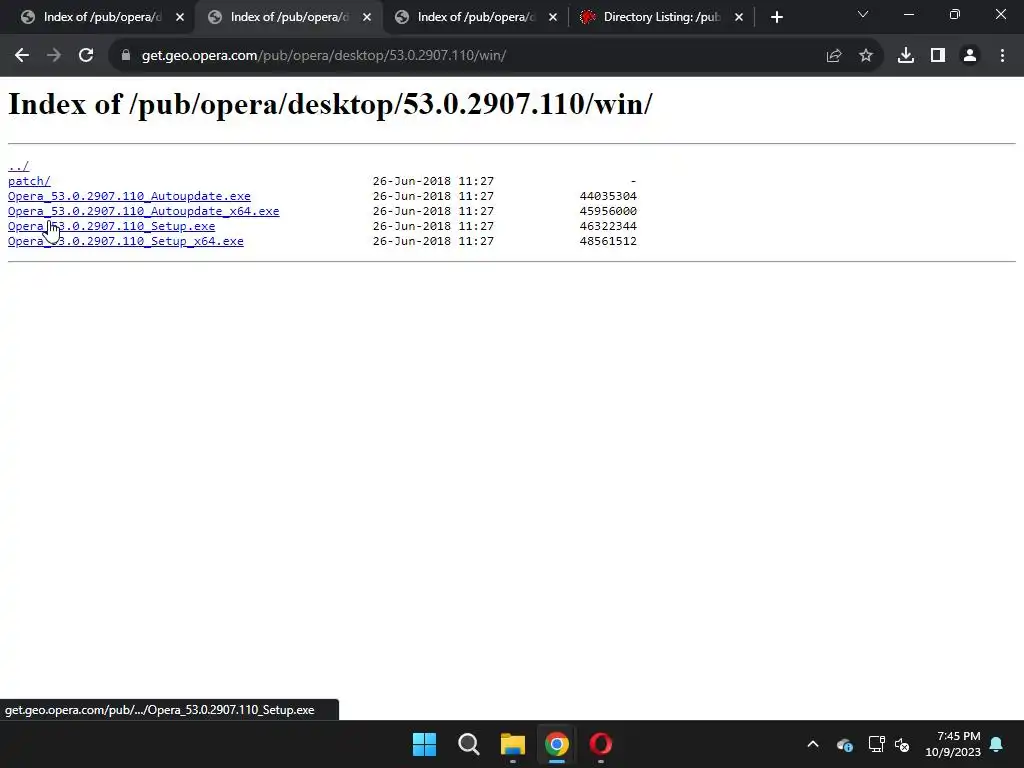
Task: Expand the tab search chevron
Action: [863, 14]
